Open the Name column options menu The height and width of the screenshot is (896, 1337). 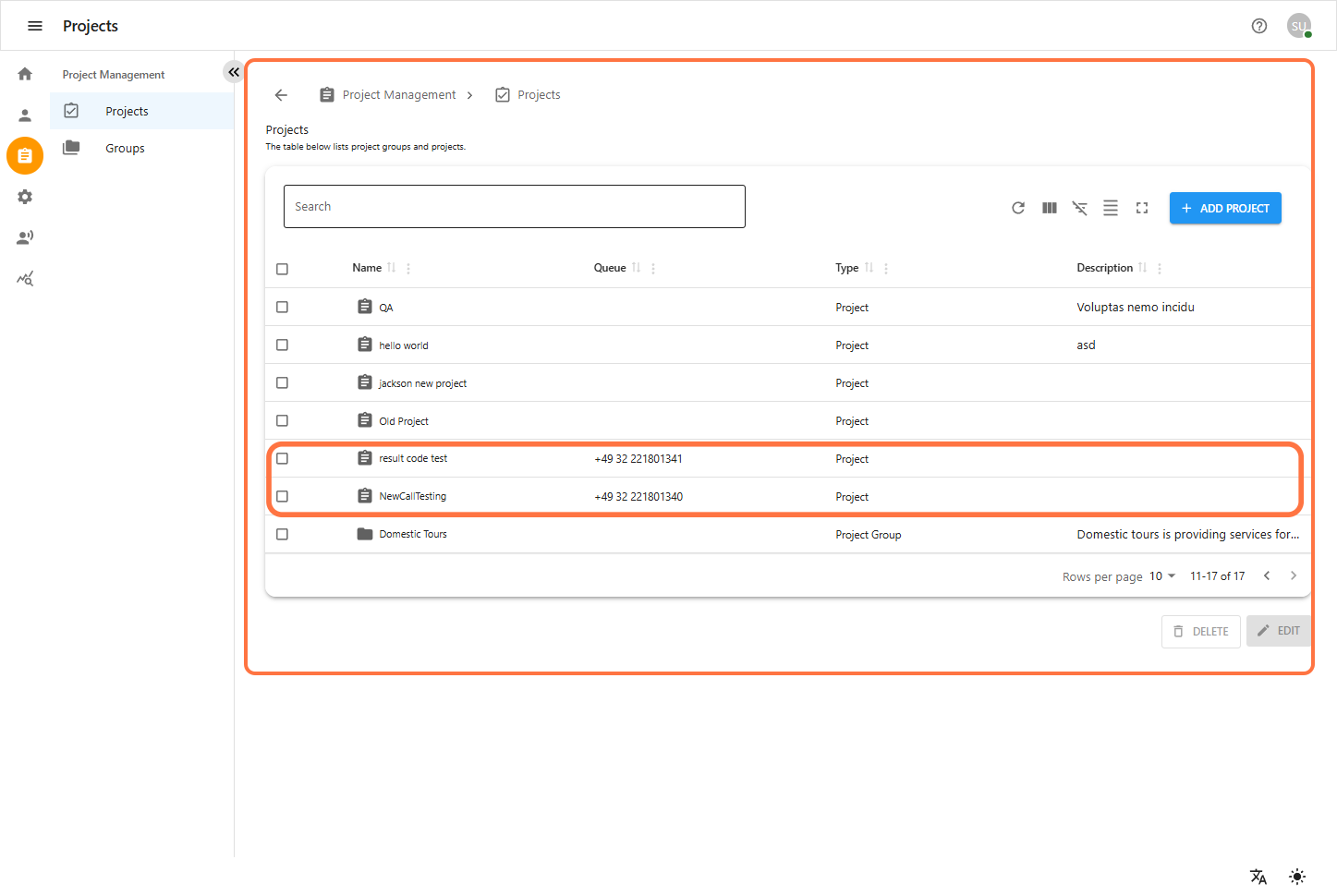(x=408, y=269)
